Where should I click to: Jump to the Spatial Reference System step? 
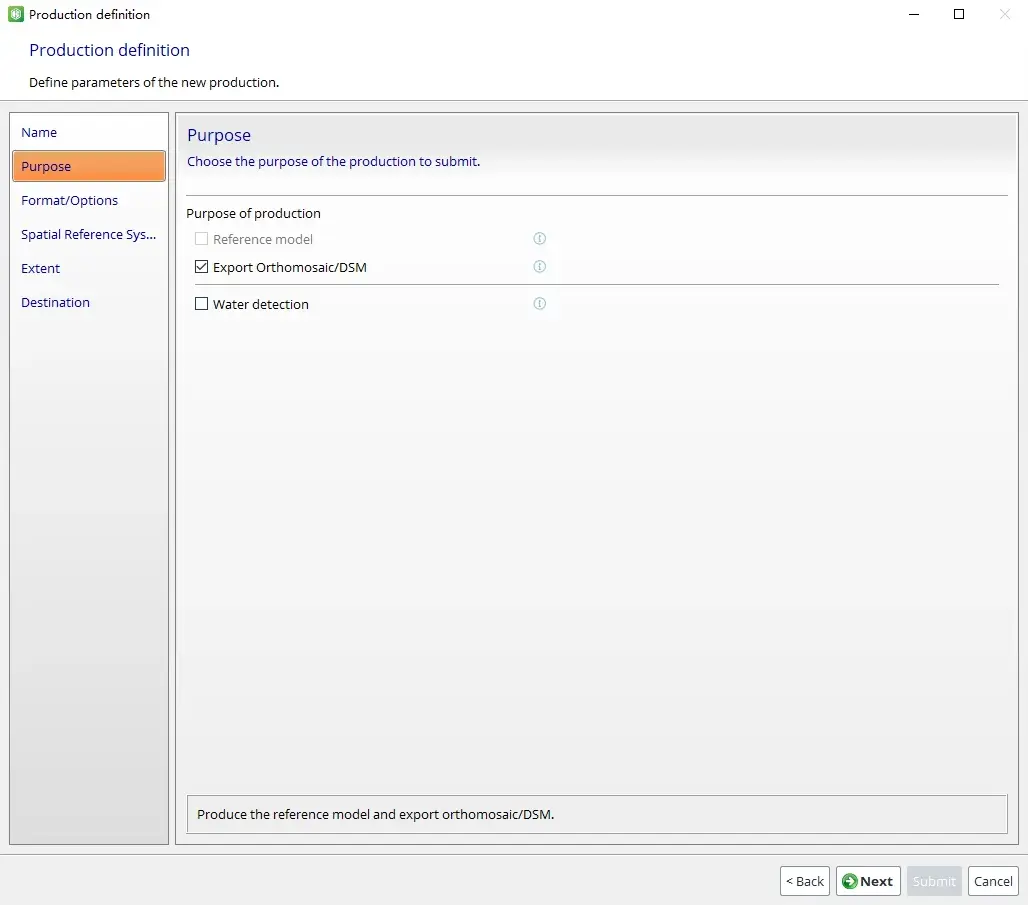(x=89, y=235)
